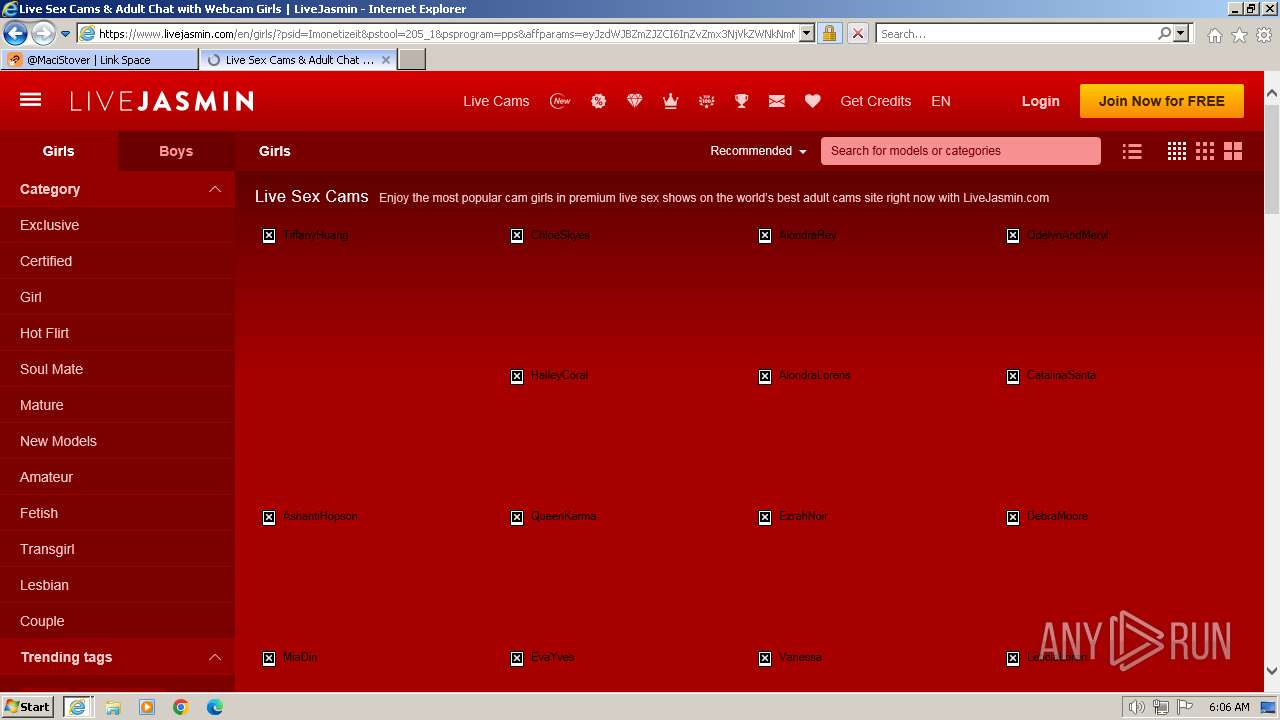Open the browser Tools gear icon

point(1264,35)
